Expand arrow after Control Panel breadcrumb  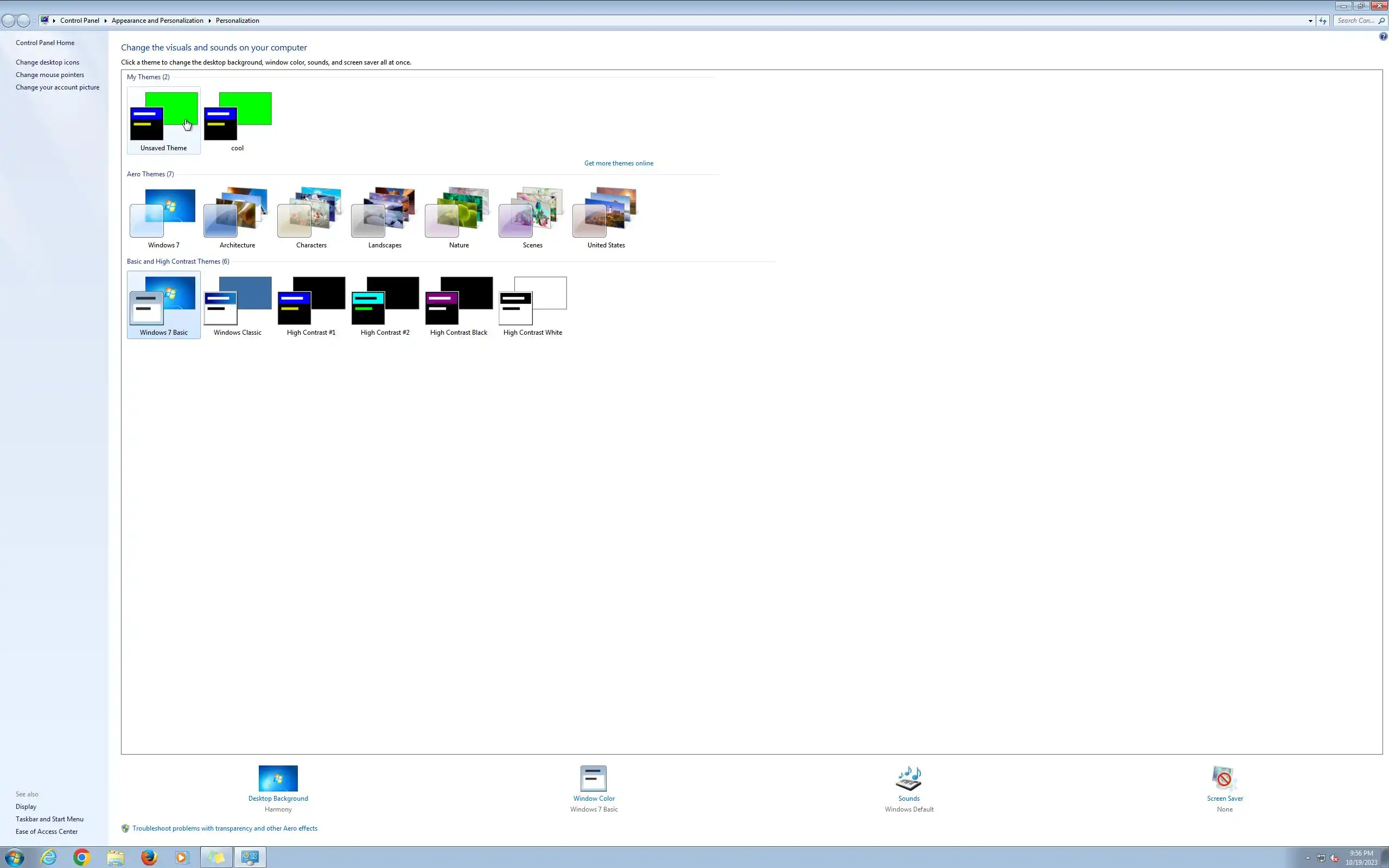(x=106, y=21)
